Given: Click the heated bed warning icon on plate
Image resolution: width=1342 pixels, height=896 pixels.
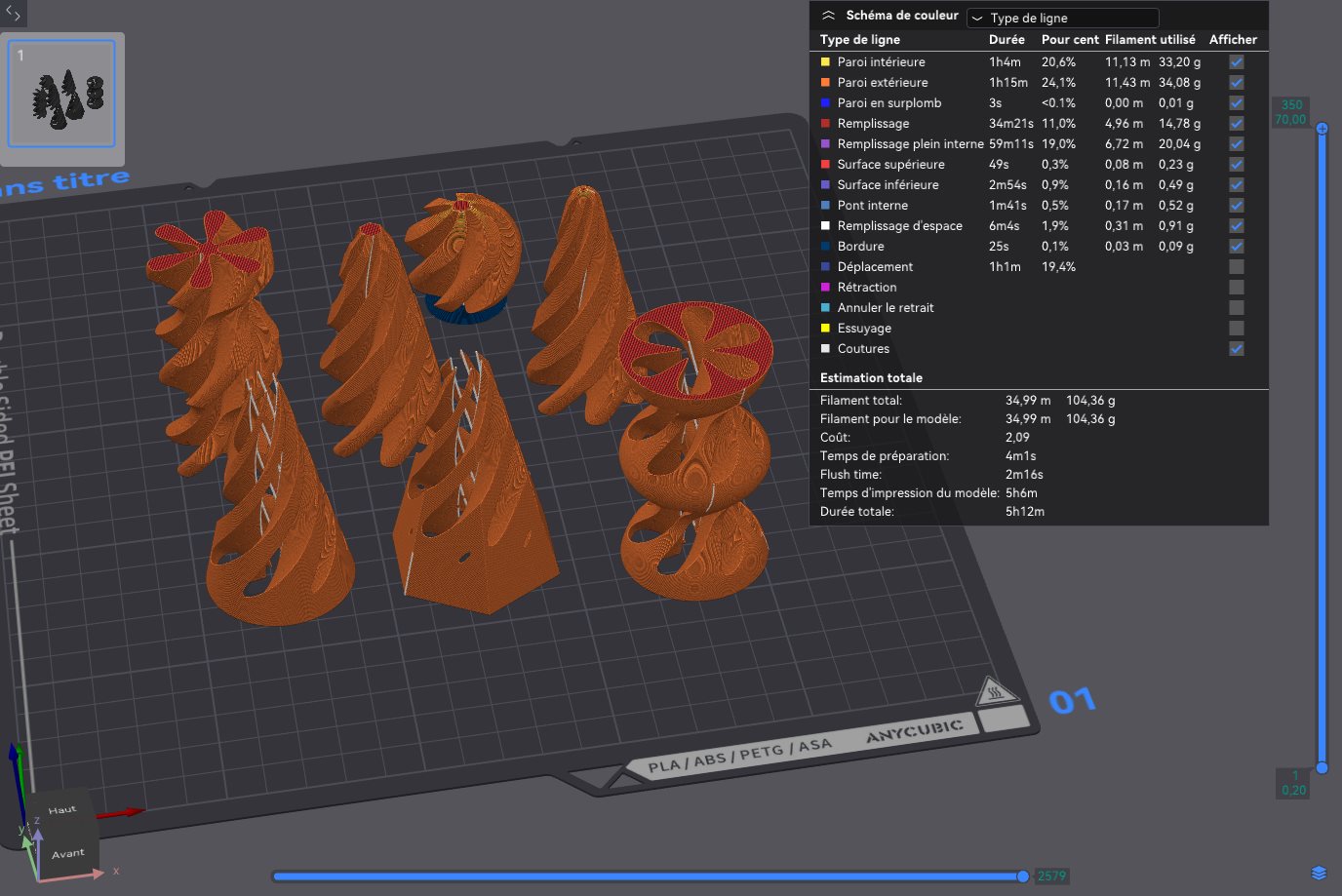Looking at the screenshot, I should coord(997,692).
